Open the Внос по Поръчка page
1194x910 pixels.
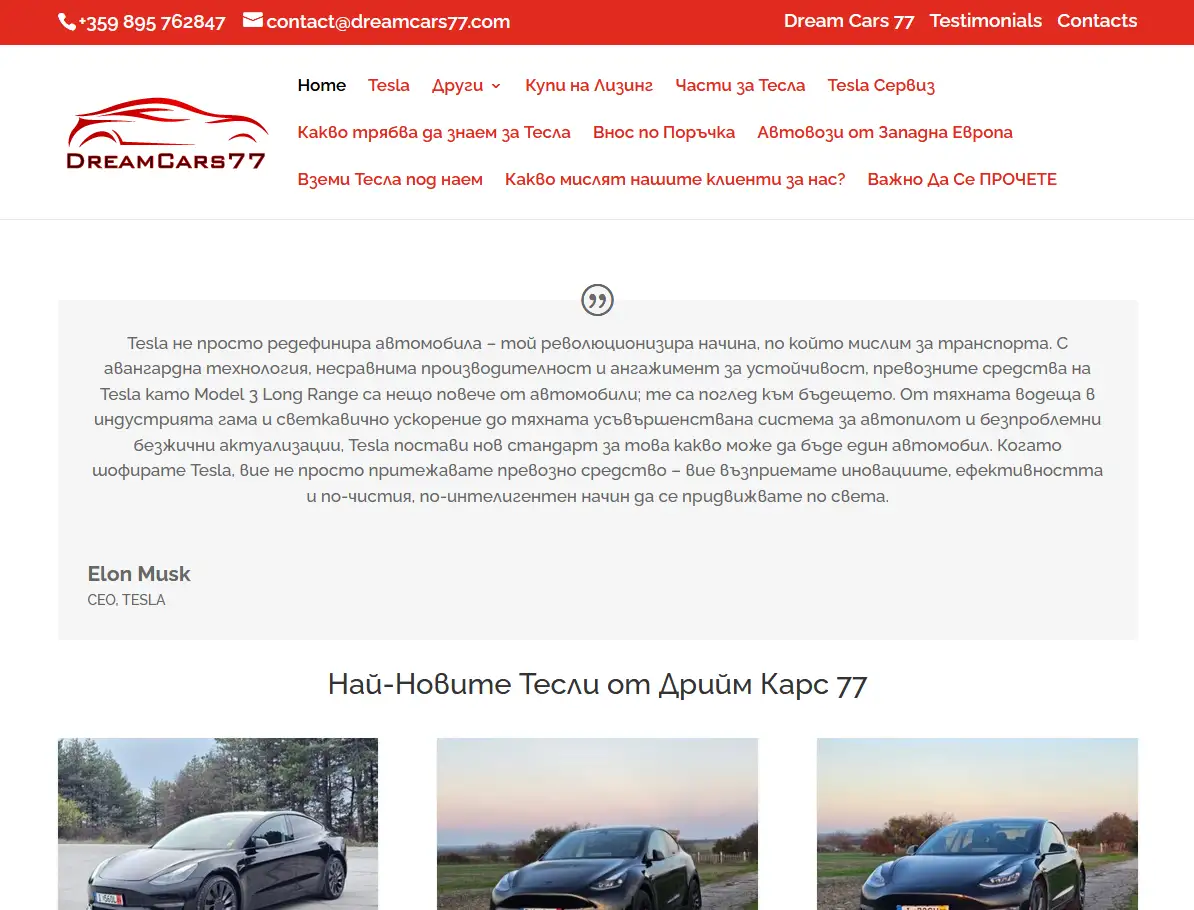tap(663, 131)
